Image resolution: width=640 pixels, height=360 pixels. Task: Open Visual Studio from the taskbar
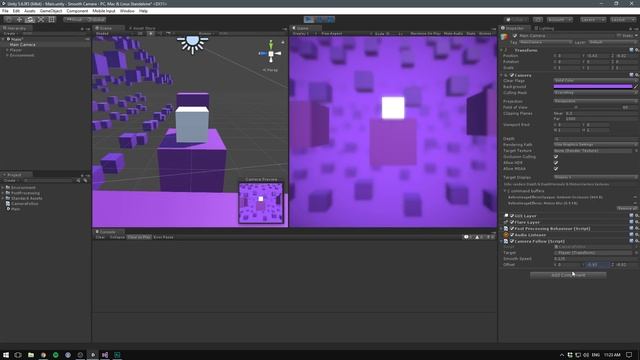(105, 355)
